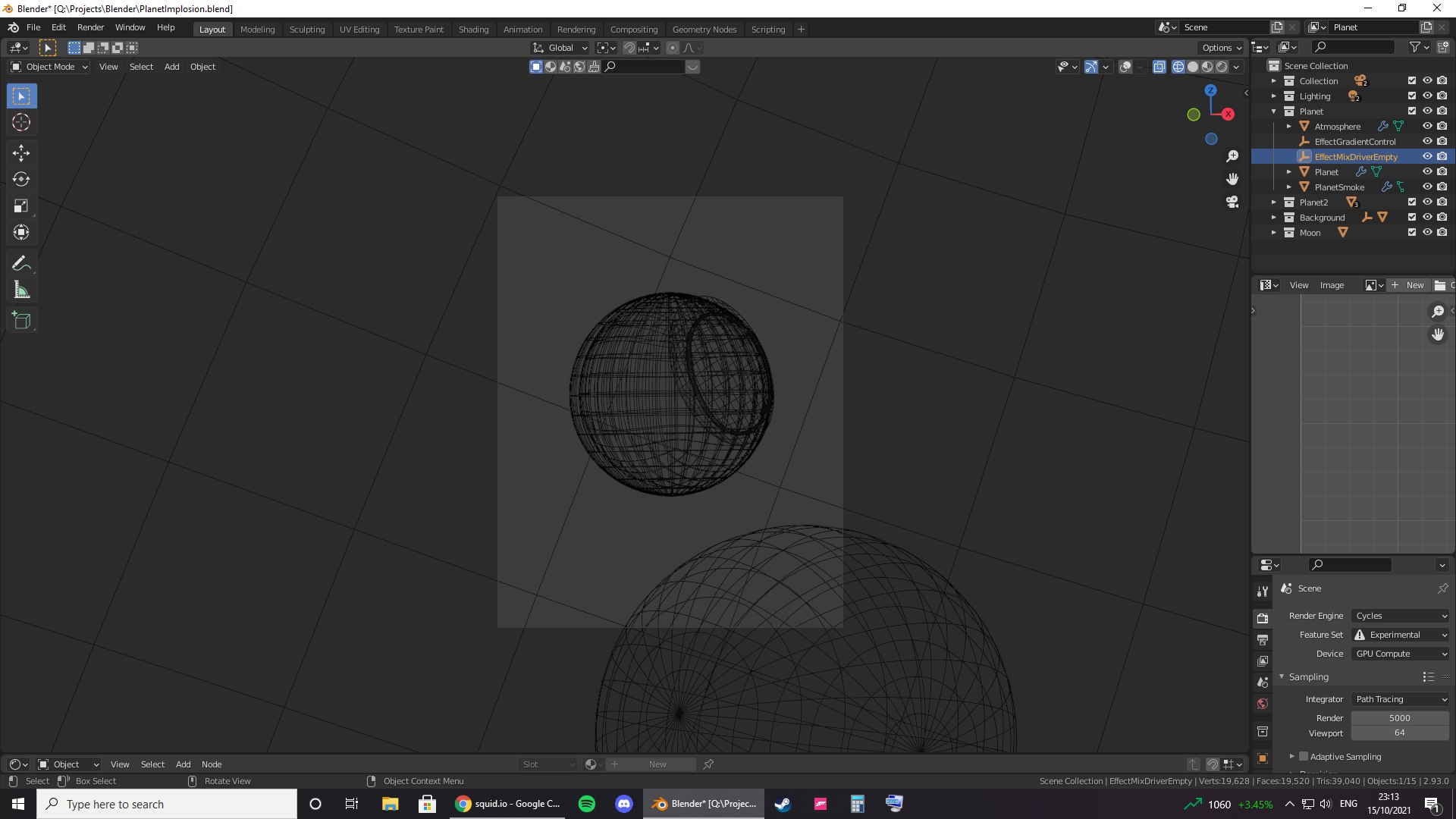Switch viewport shading to solid

[1193, 67]
